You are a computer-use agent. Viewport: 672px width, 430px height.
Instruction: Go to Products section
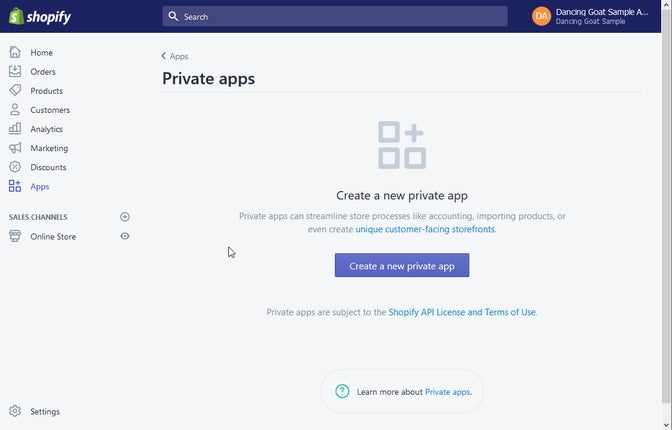click(x=46, y=91)
